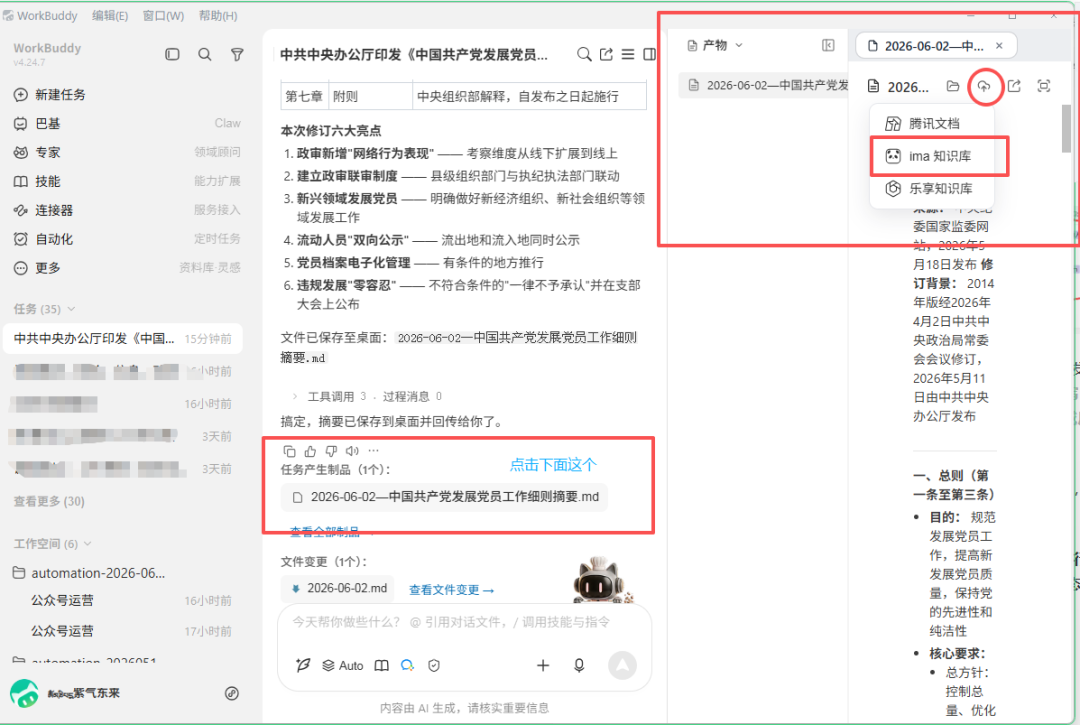Open the 工作细则摘要.md artifact chip in chat

click(444, 496)
